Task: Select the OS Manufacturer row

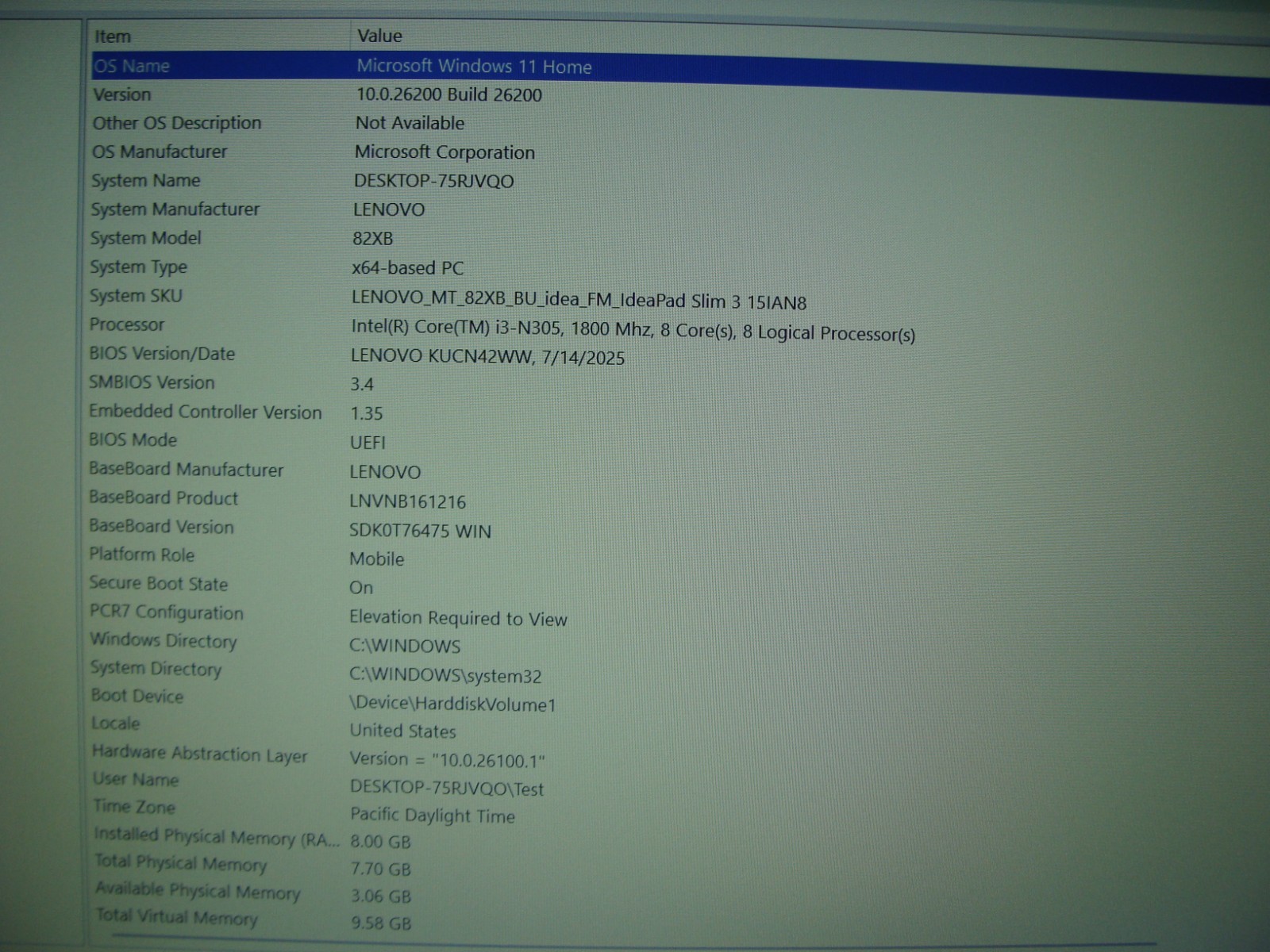Action: click(x=159, y=152)
